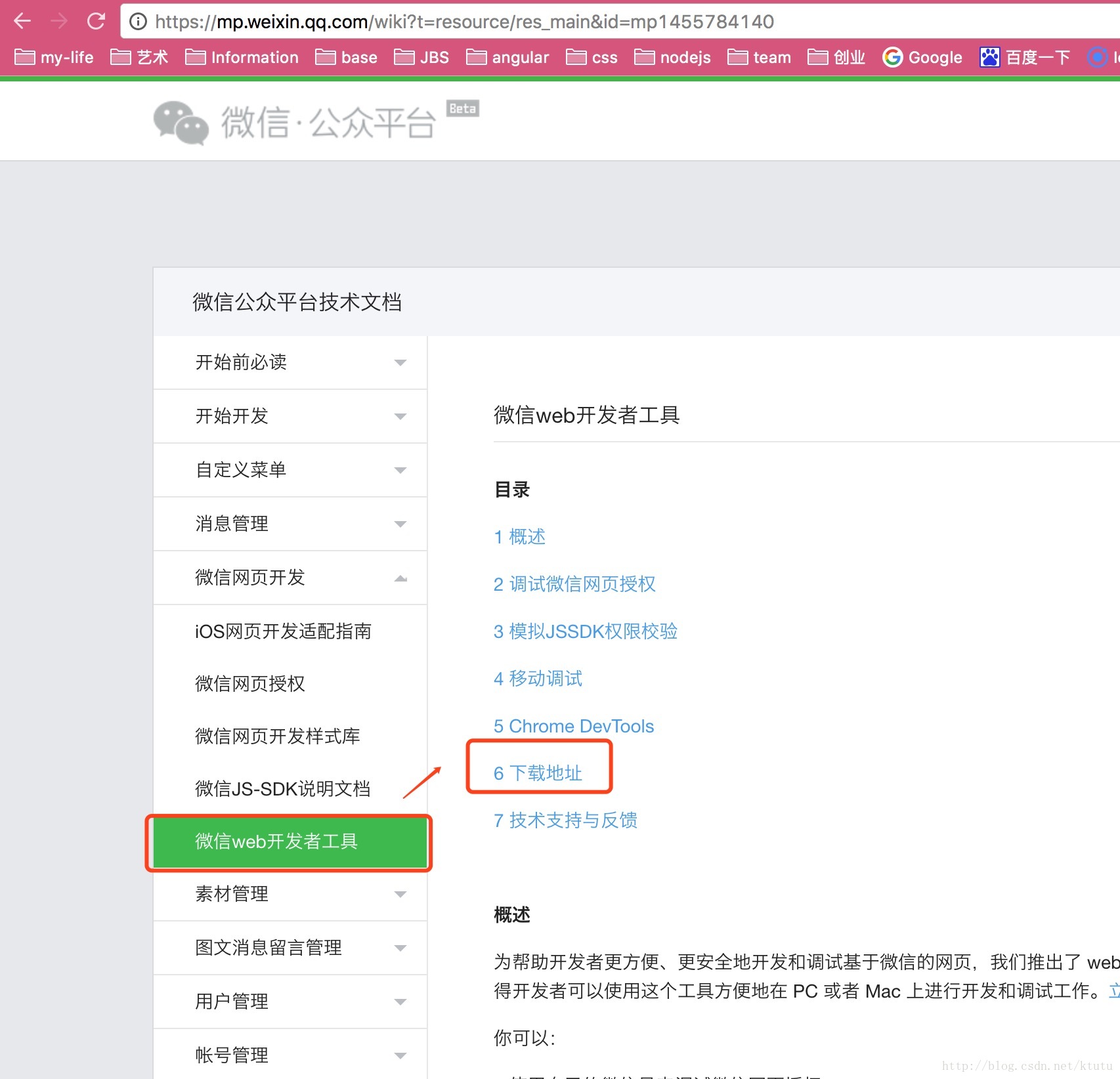This screenshot has height=1079, width=1120.
Task: Jump to 3 模拟JSSDK权限校验 section
Action: tap(586, 631)
